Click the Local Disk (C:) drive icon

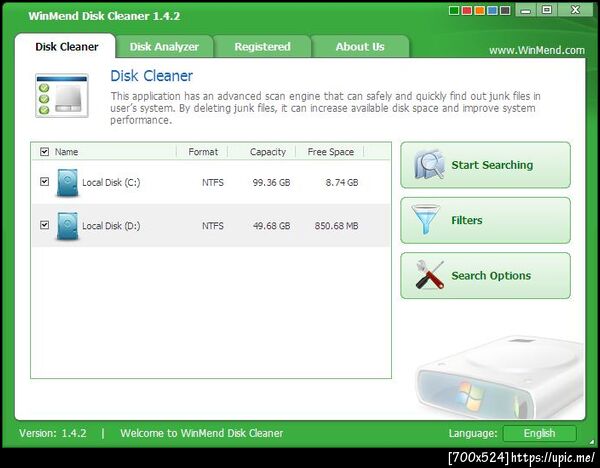(68, 183)
